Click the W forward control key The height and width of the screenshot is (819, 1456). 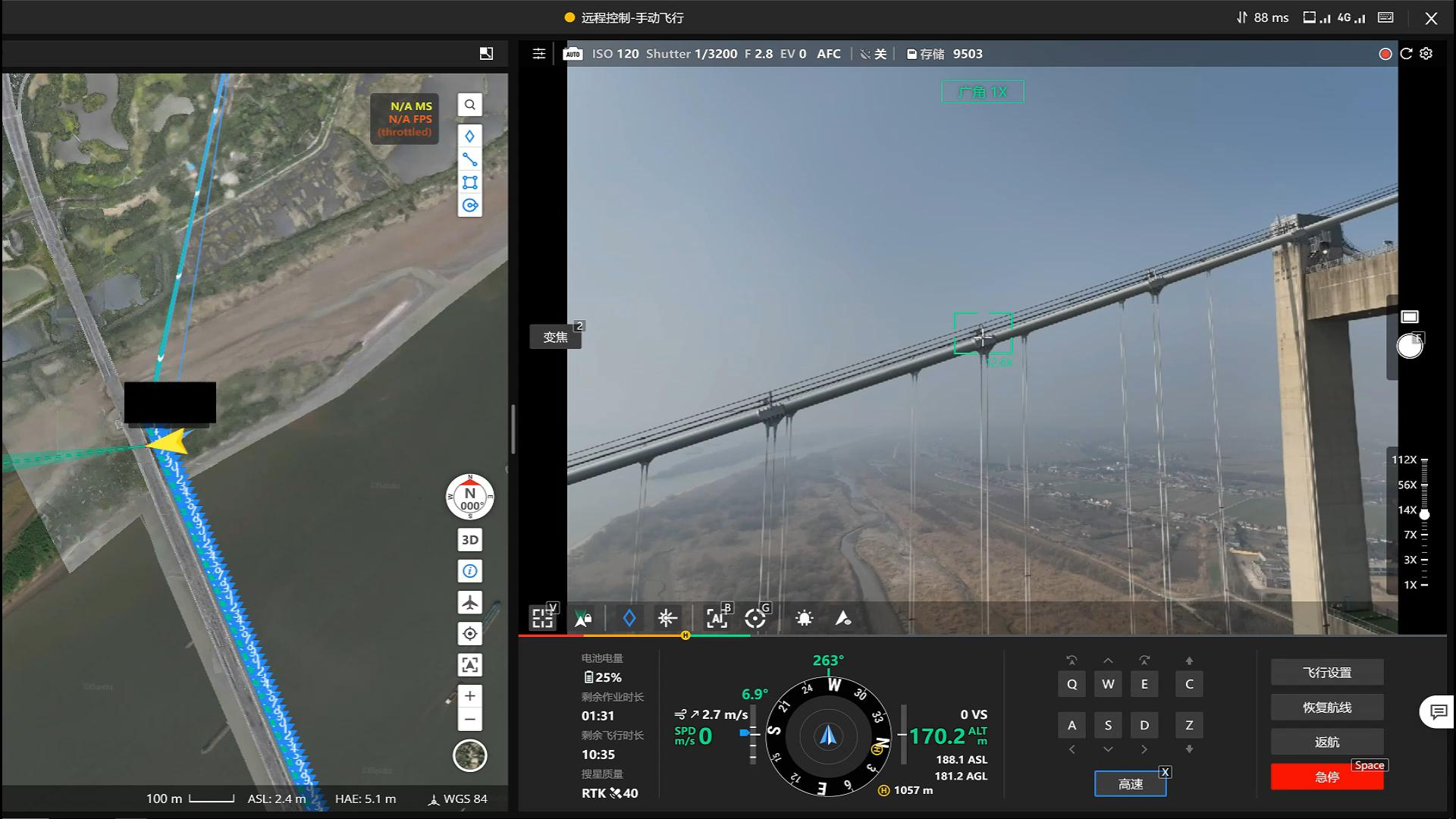(1109, 684)
